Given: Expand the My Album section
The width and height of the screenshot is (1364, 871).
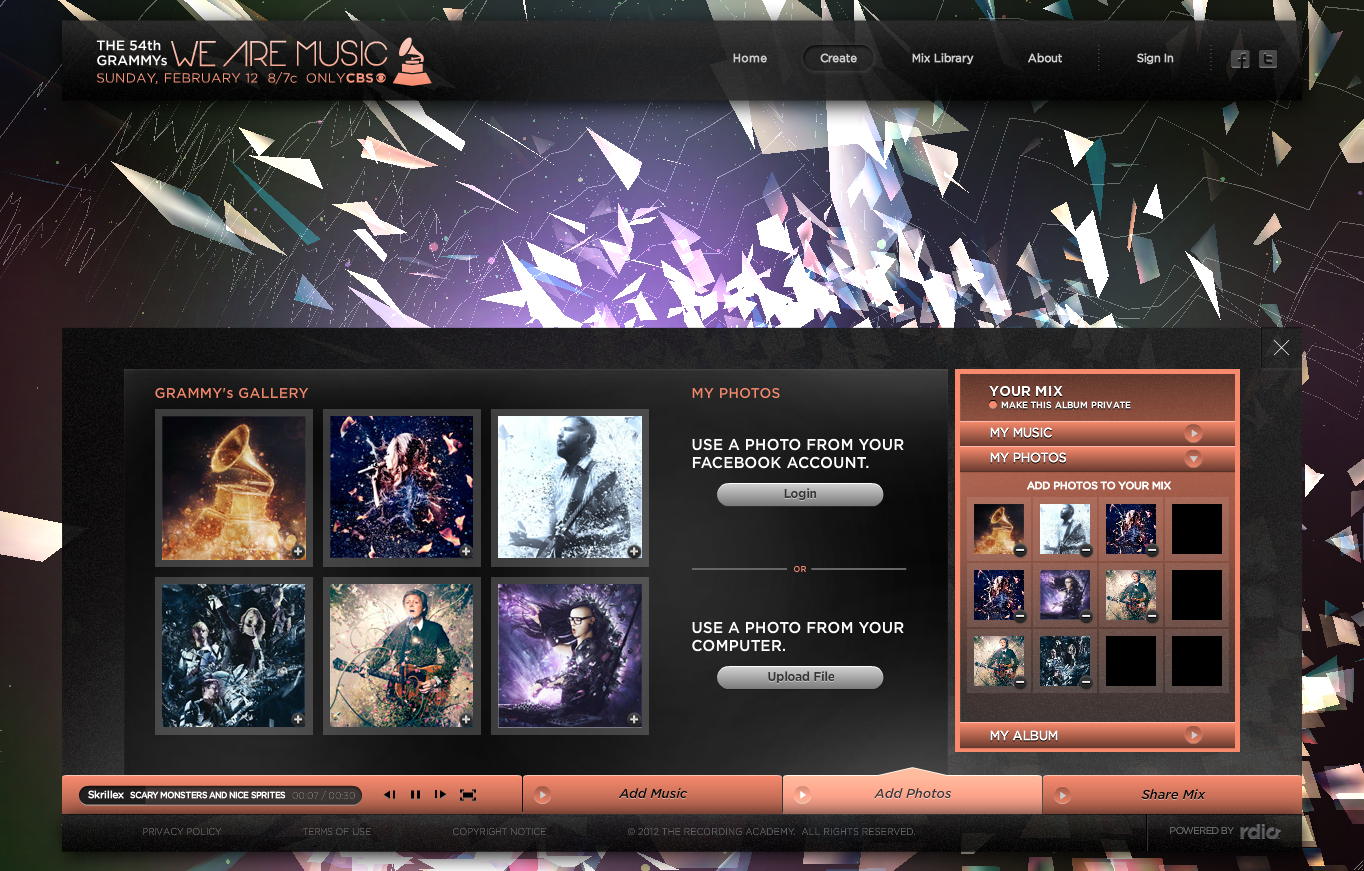Looking at the screenshot, I should (x=1193, y=735).
